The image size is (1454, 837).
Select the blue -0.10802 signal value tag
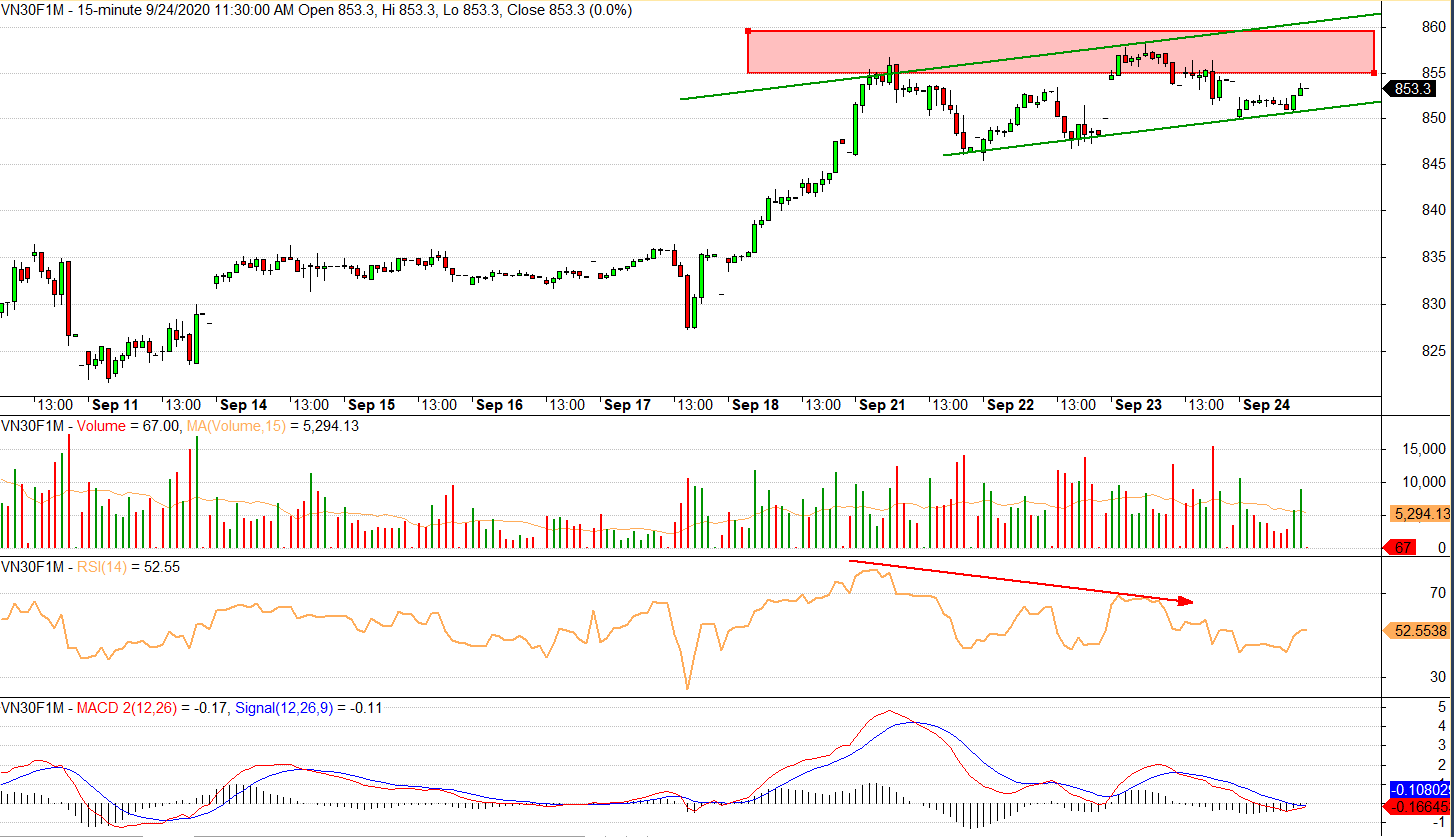point(1420,789)
